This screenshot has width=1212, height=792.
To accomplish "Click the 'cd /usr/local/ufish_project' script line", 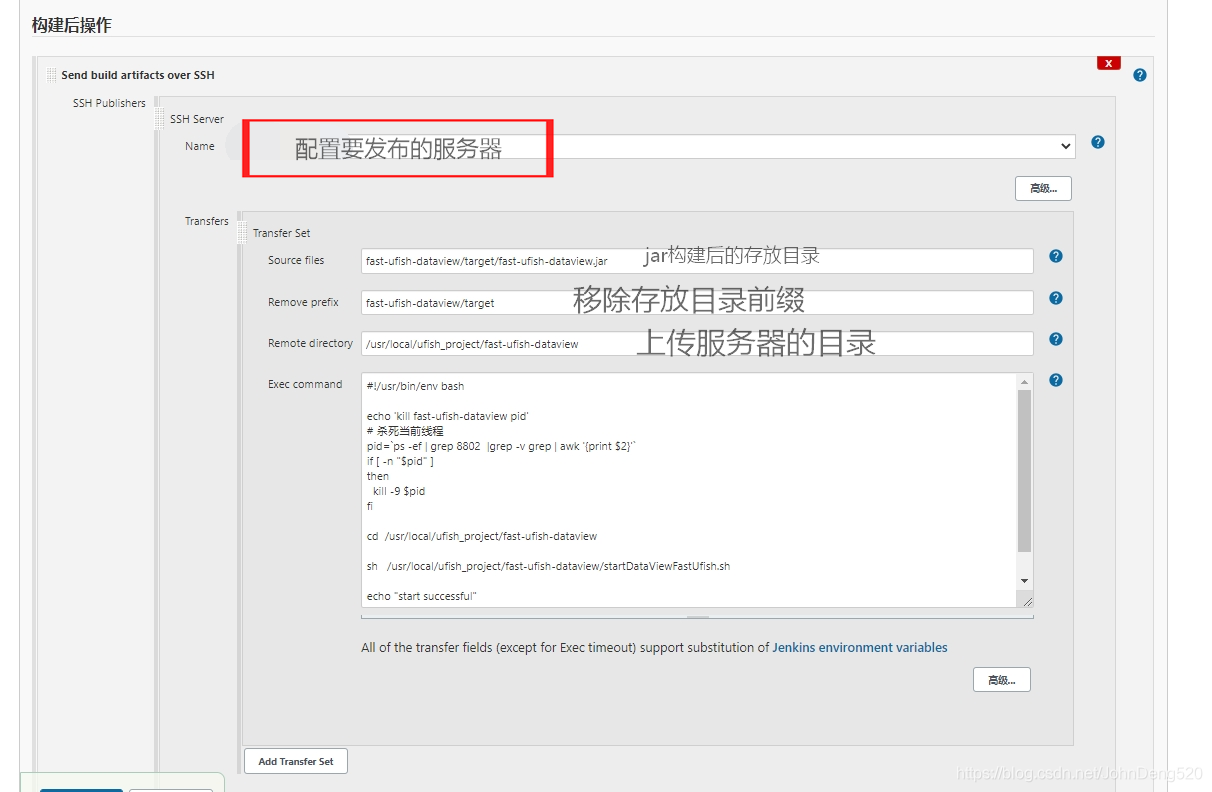I will [482, 536].
